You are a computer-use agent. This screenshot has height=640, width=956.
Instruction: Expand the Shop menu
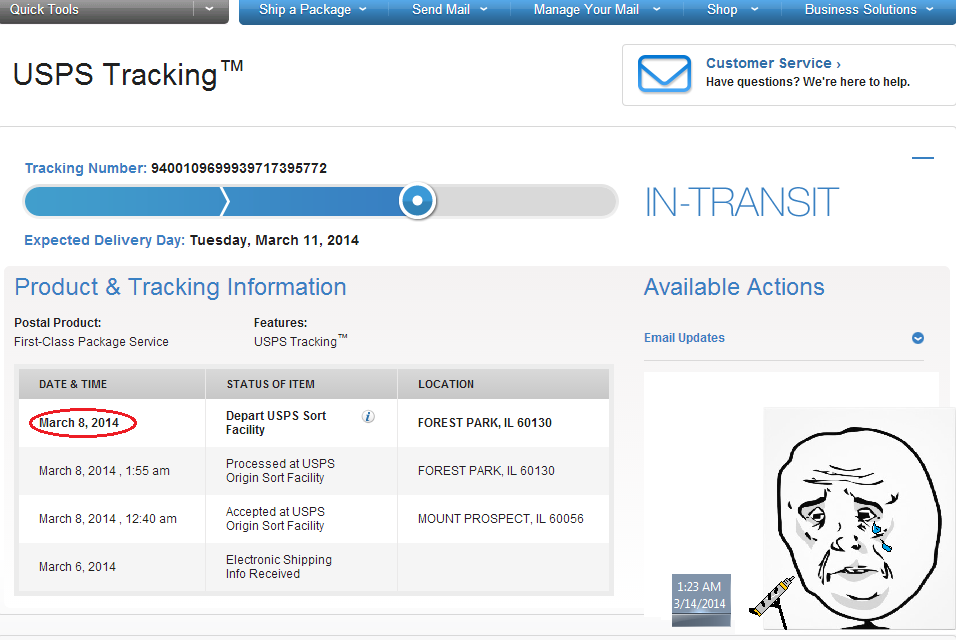[x=732, y=10]
